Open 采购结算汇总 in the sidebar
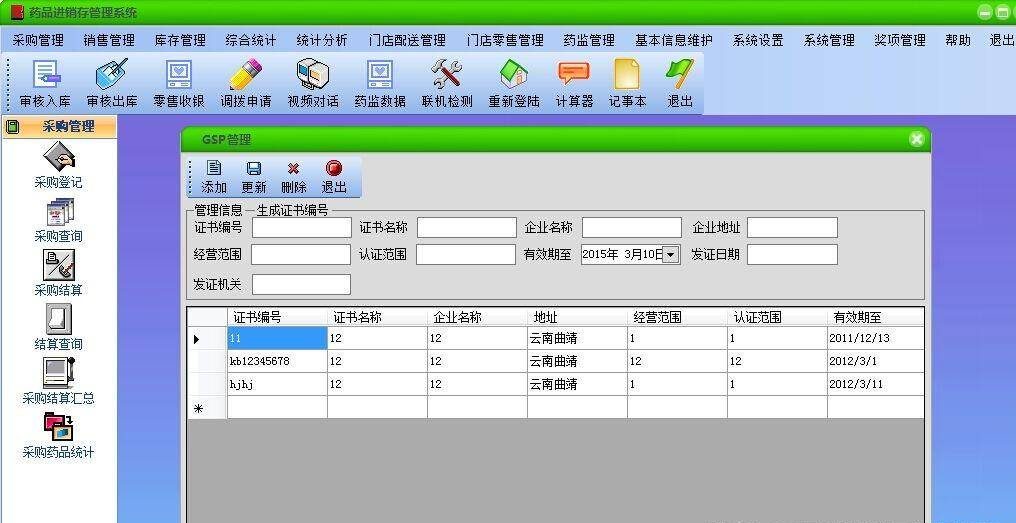Screen dimensions: 1016x523 tap(58, 381)
